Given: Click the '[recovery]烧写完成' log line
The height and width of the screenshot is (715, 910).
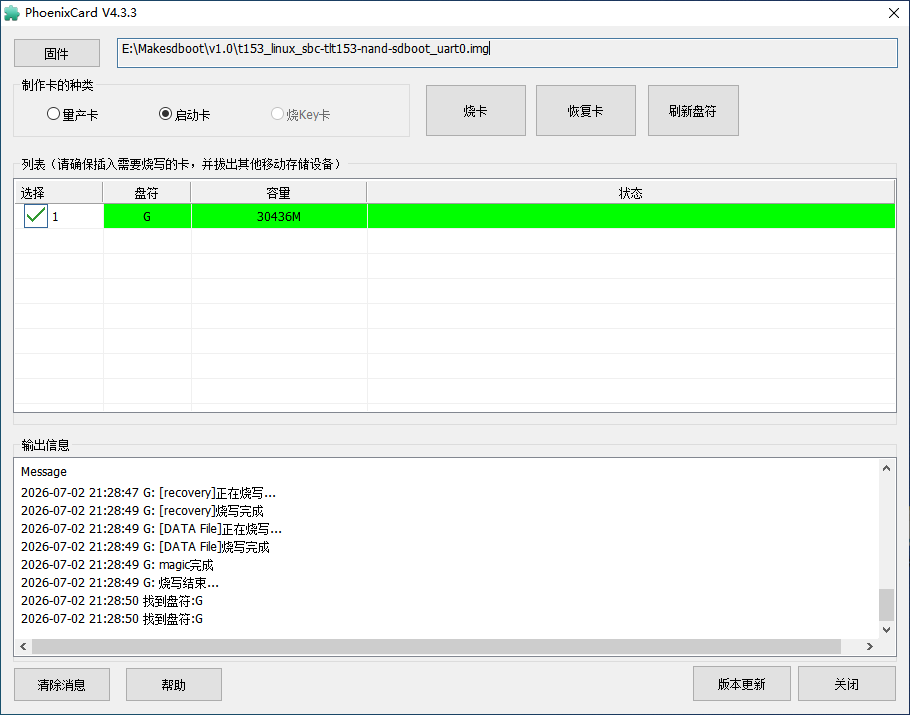Looking at the screenshot, I should coord(142,511).
